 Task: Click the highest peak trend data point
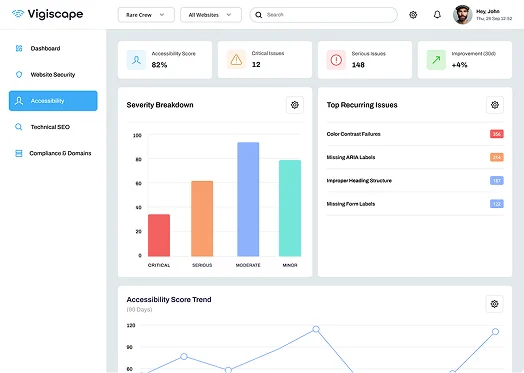[x=316, y=329]
